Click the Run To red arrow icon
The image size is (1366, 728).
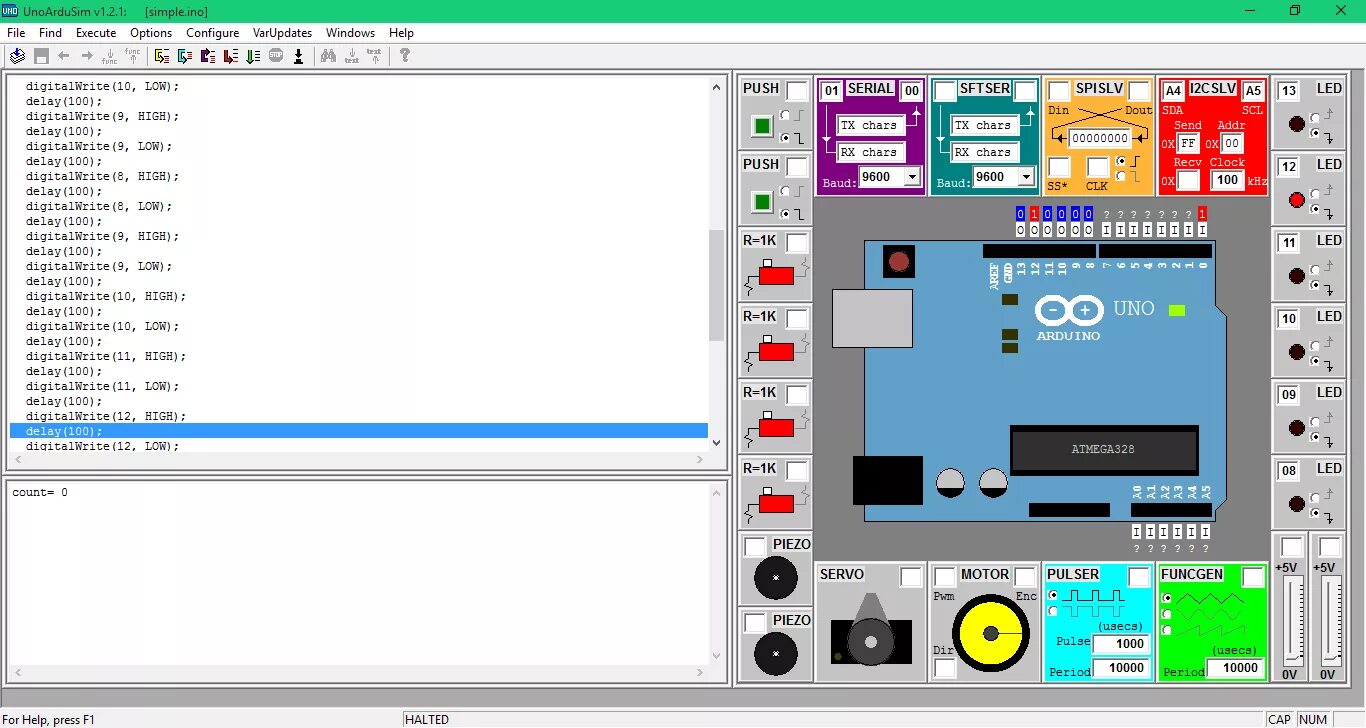[231, 56]
